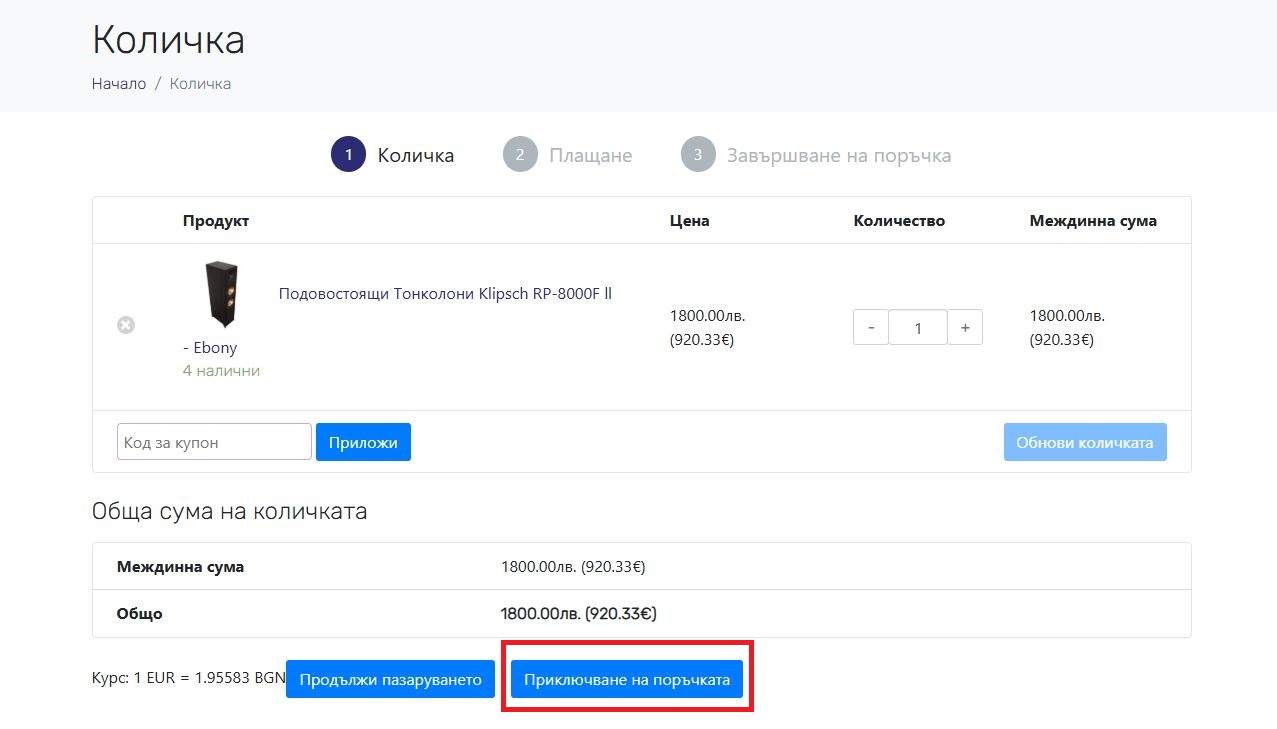Click the Обща сума на количката heading
Screen dimensions: 1277x729
pyautogui.click(x=229, y=511)
